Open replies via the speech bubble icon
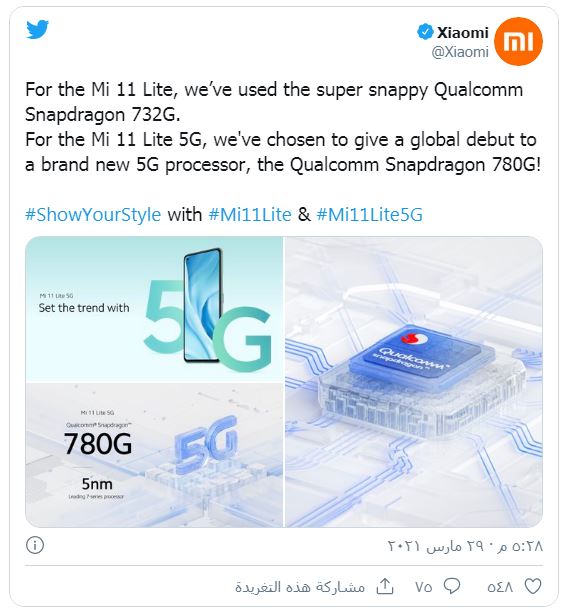568x616 pixels. (x=452, y=587)
